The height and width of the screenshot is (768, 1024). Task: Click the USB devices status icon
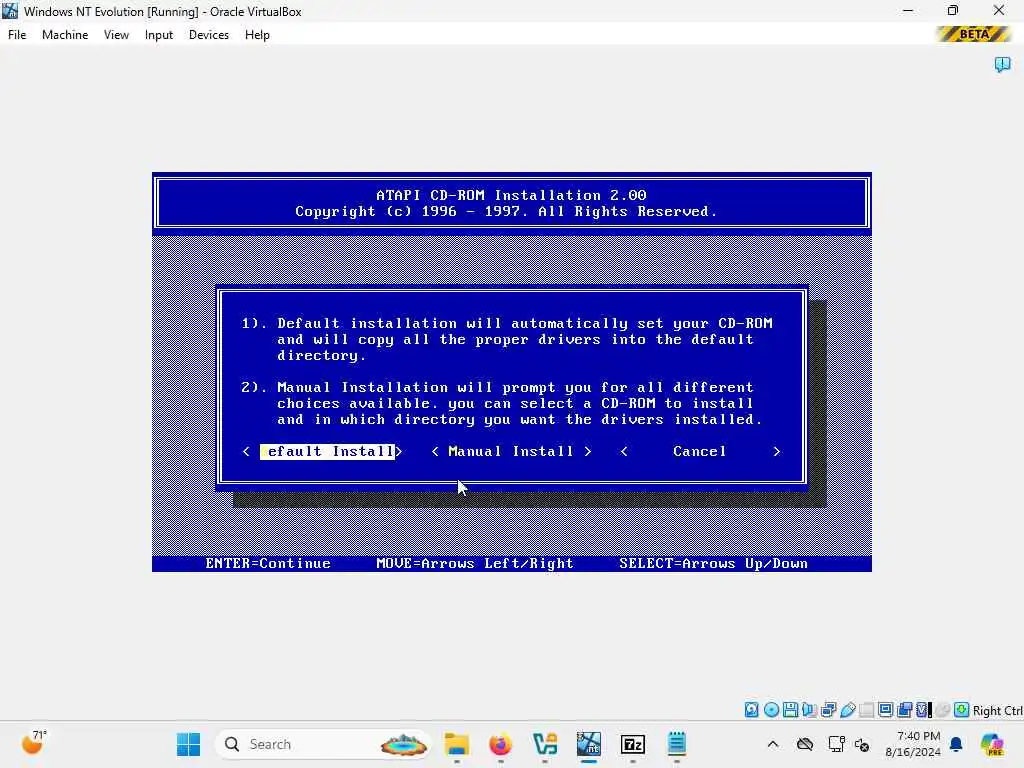848,710
